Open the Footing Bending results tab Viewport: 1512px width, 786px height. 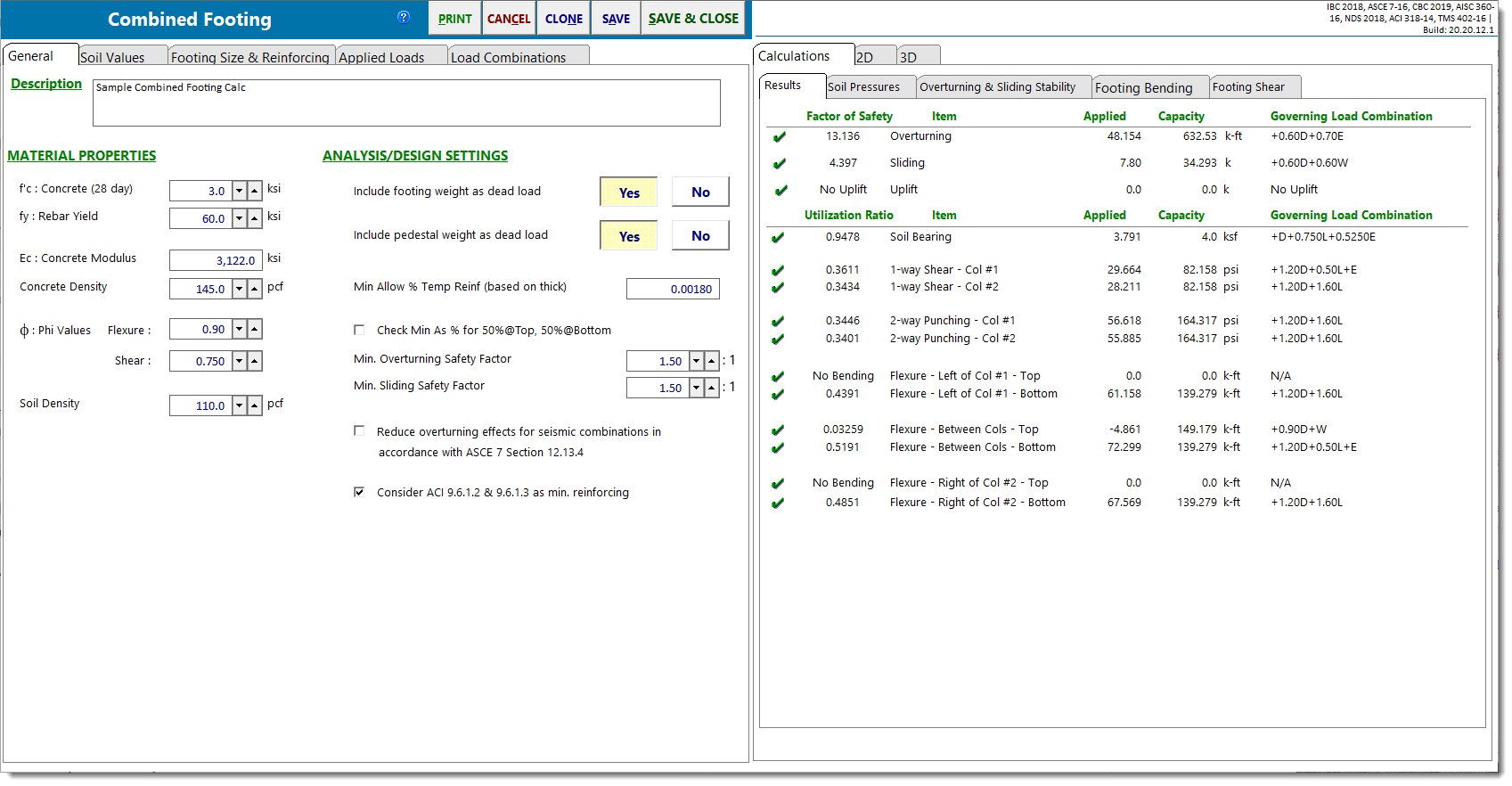1143,87
